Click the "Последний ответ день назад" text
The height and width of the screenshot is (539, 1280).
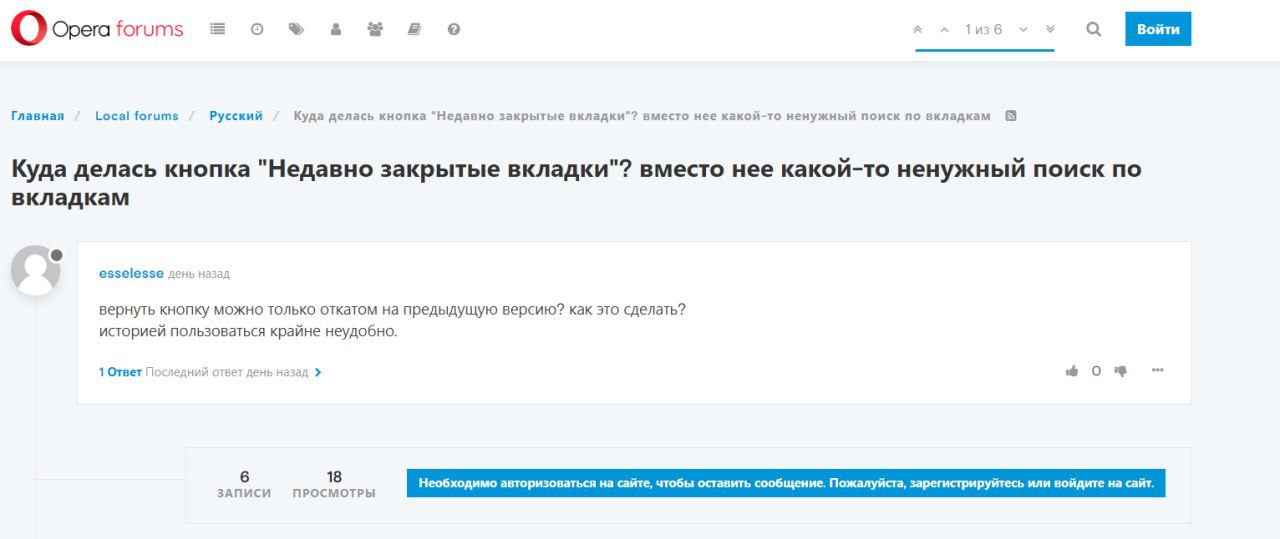227,372
